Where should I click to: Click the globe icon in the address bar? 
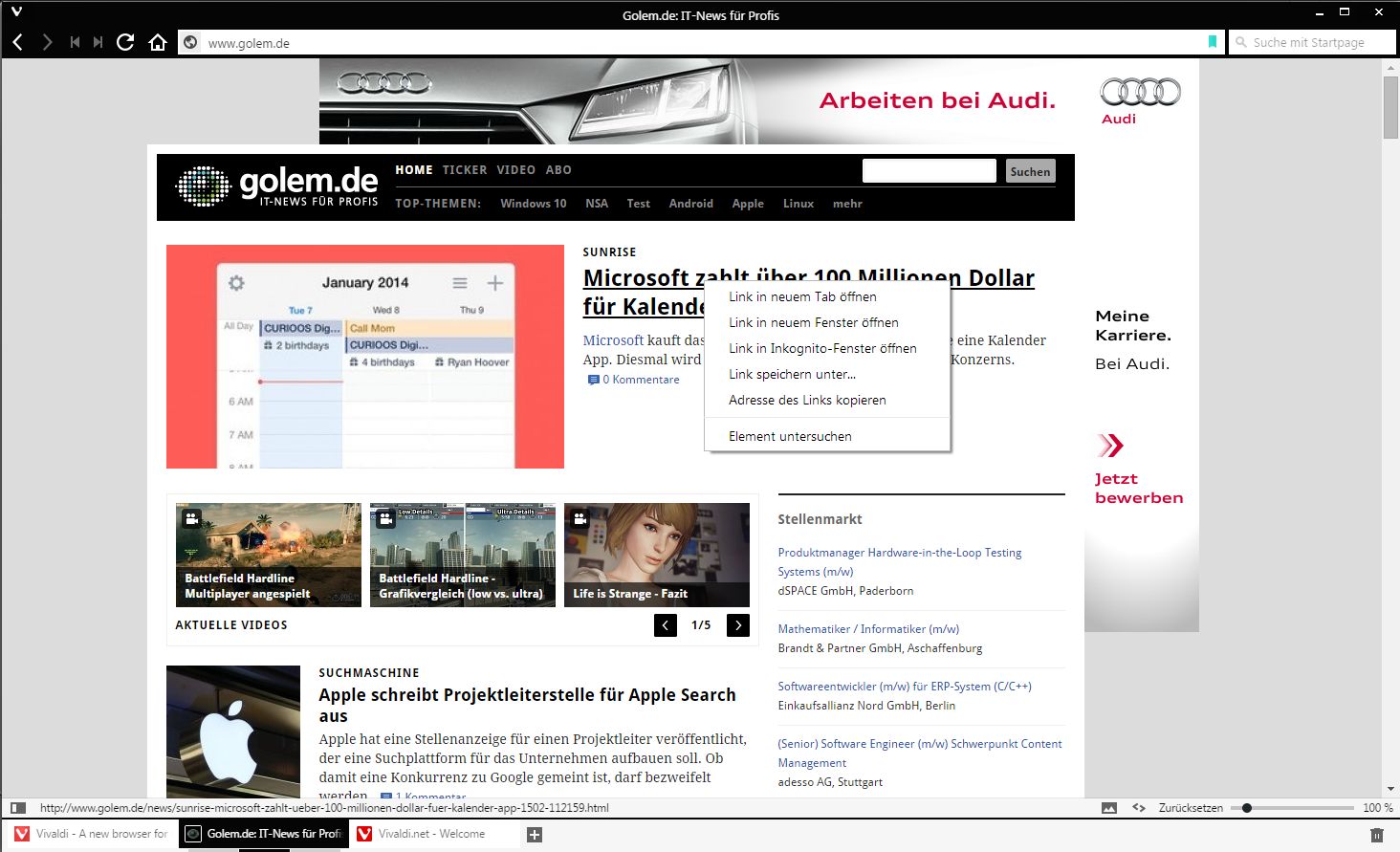pos(189,42)
